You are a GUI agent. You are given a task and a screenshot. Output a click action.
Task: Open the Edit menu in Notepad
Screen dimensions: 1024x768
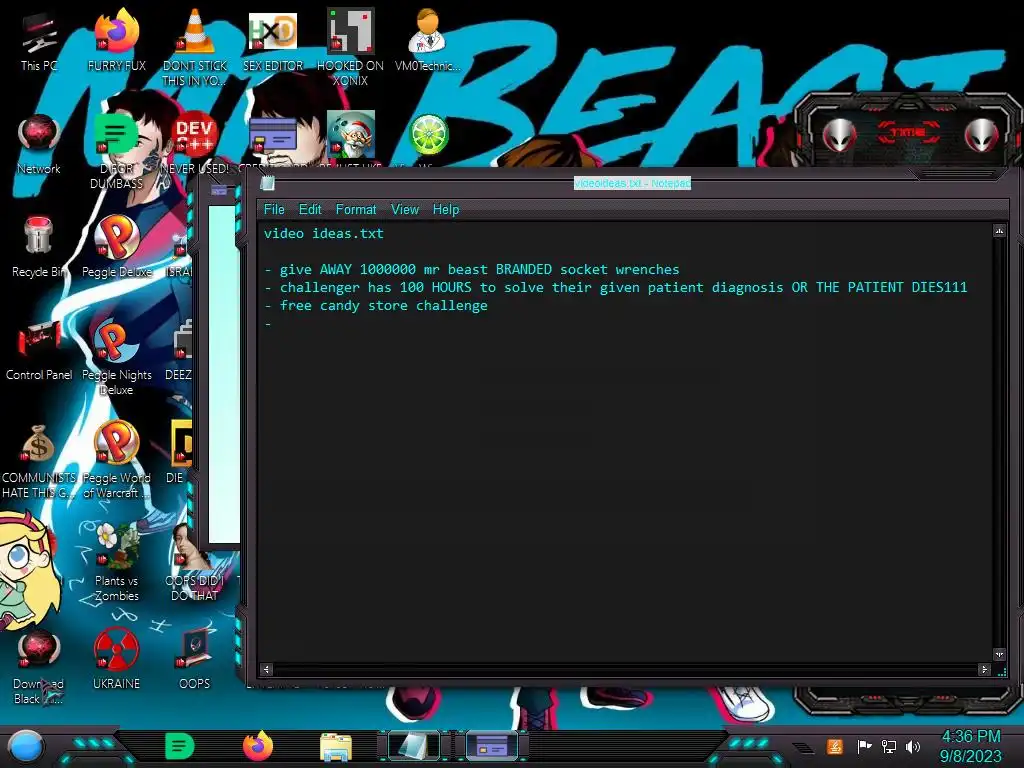[x=310, y=210]
